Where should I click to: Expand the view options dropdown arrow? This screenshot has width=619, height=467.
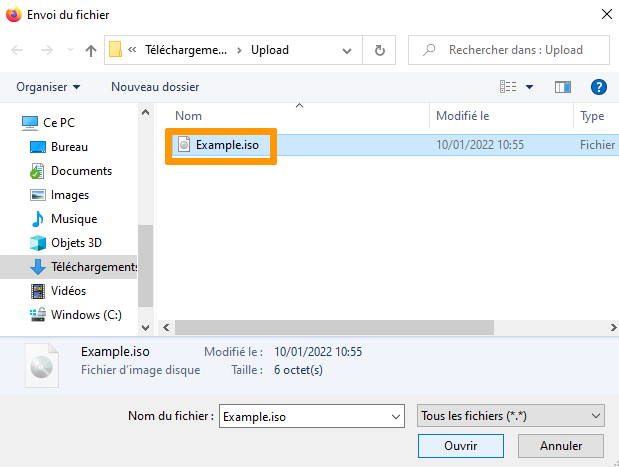coord(529,88)
